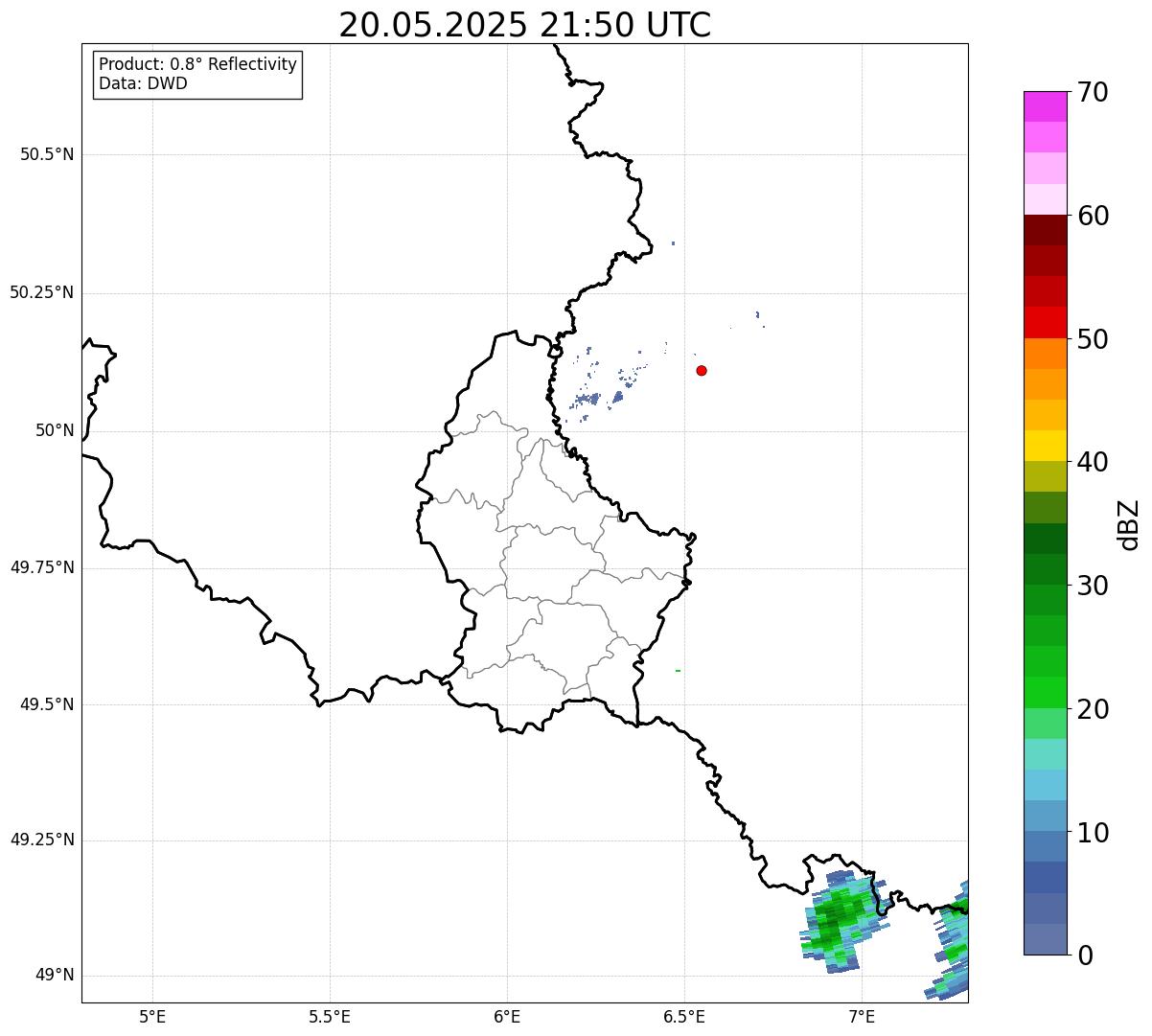Click the longitude label 7°E
The width and height of the screenshot is (1152, 1036).
[862, 1016]
